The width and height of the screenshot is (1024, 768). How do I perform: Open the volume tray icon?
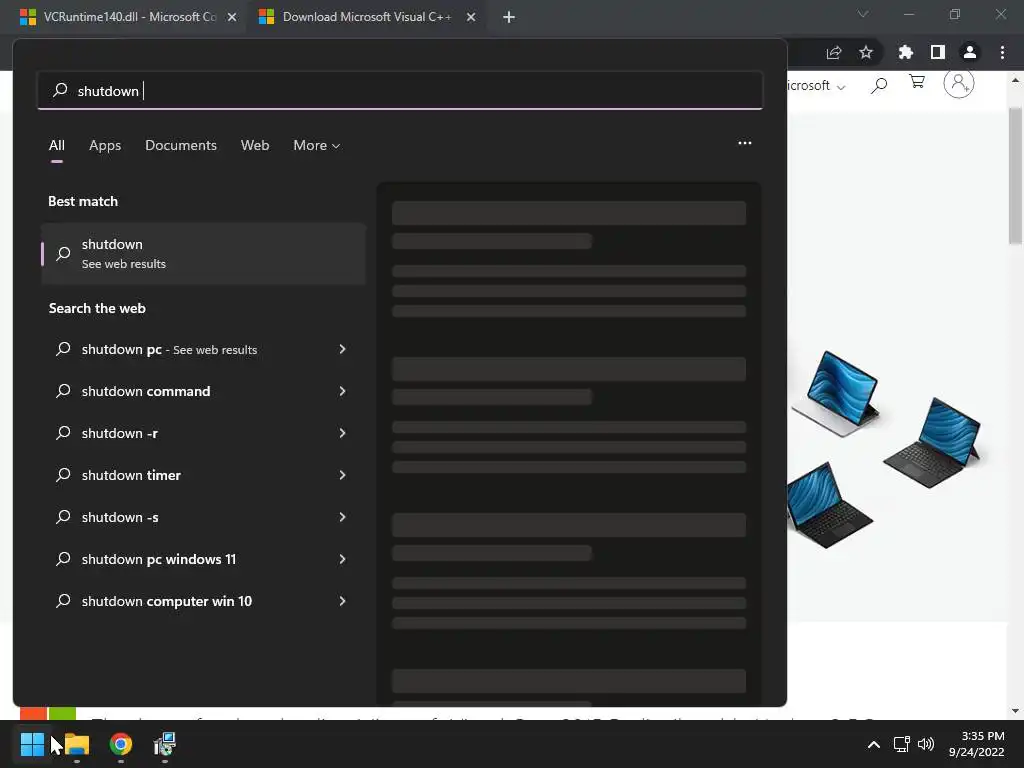[x=925, y=744]
